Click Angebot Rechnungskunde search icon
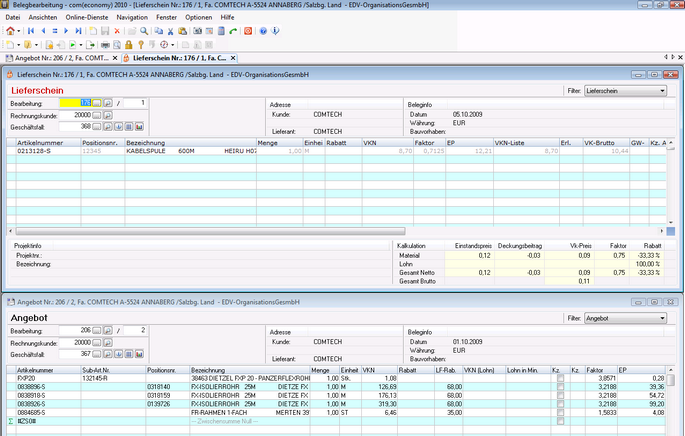The height and width of the screenshot is (436, 685). [108, 343]
